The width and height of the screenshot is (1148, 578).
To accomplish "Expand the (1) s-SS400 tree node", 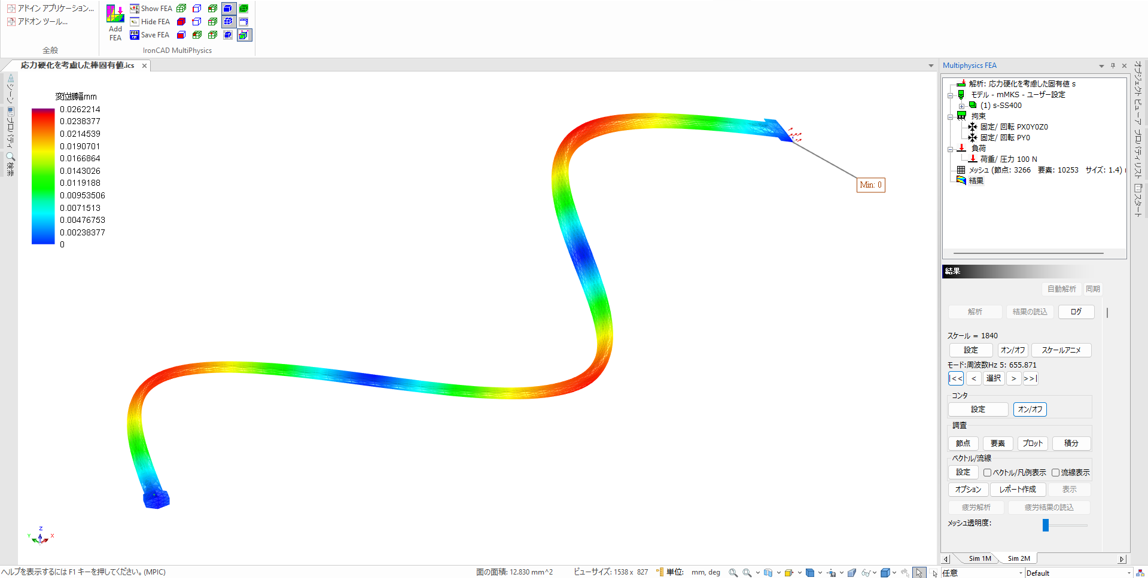I will [962, 105].
